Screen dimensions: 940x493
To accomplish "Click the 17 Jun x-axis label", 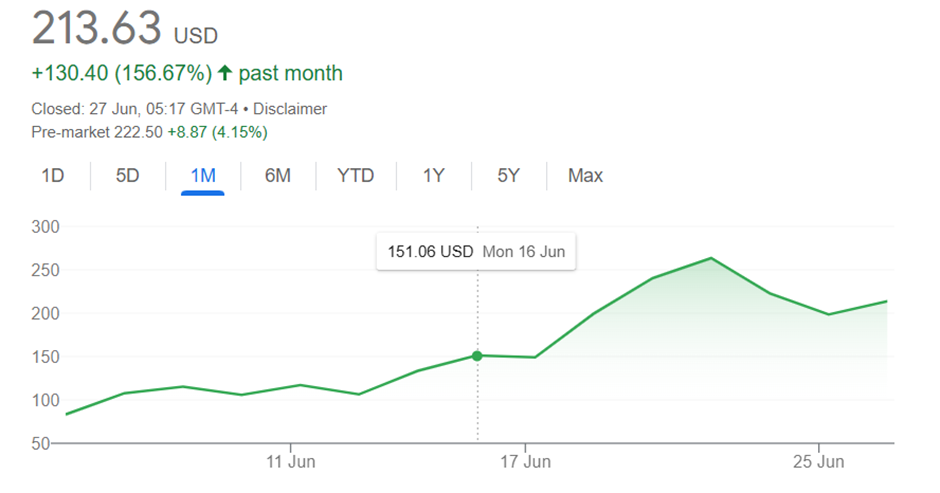I will [x=525, y=462].
